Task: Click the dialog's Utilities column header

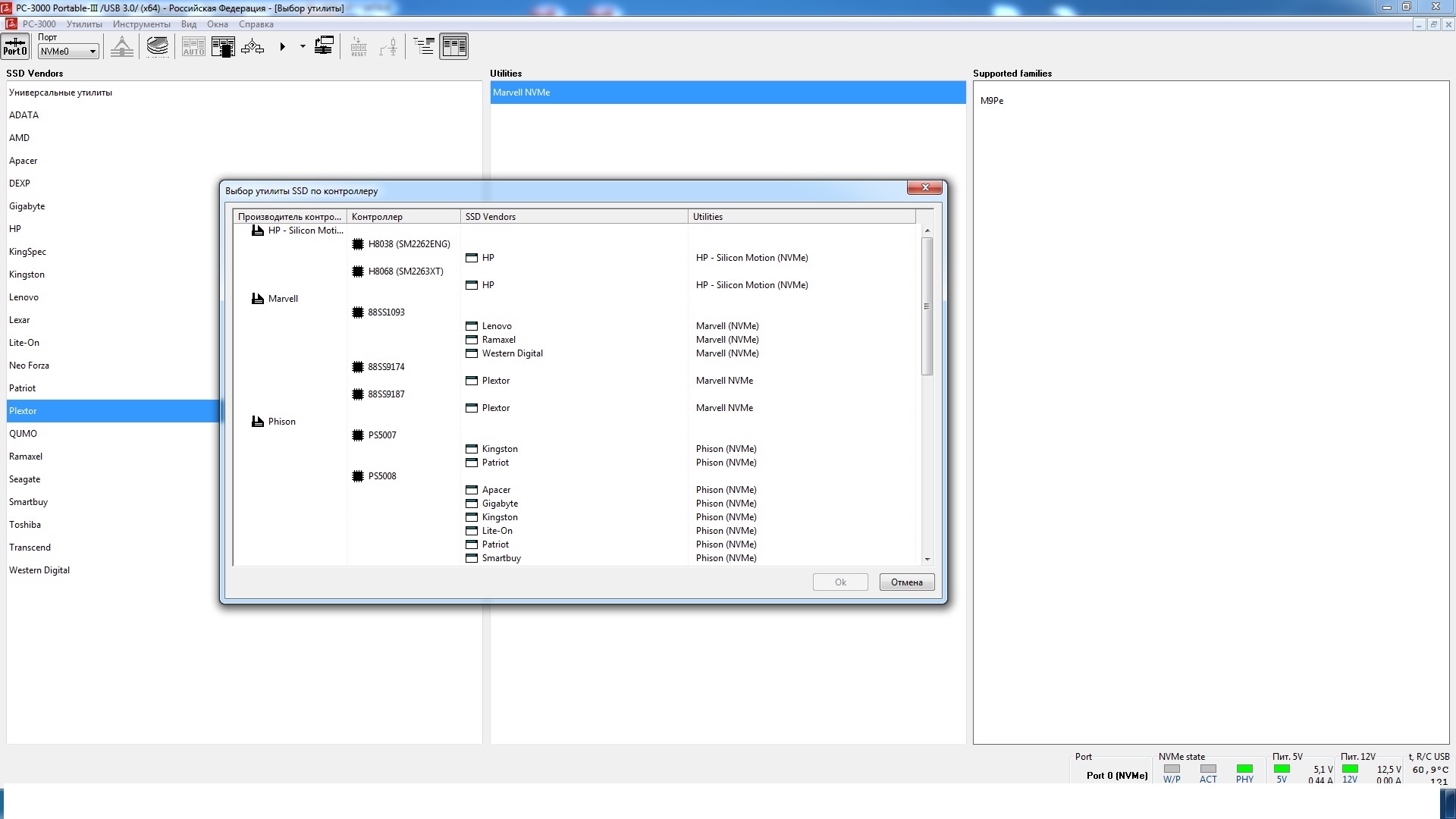Action: click(x=802, y=217)
